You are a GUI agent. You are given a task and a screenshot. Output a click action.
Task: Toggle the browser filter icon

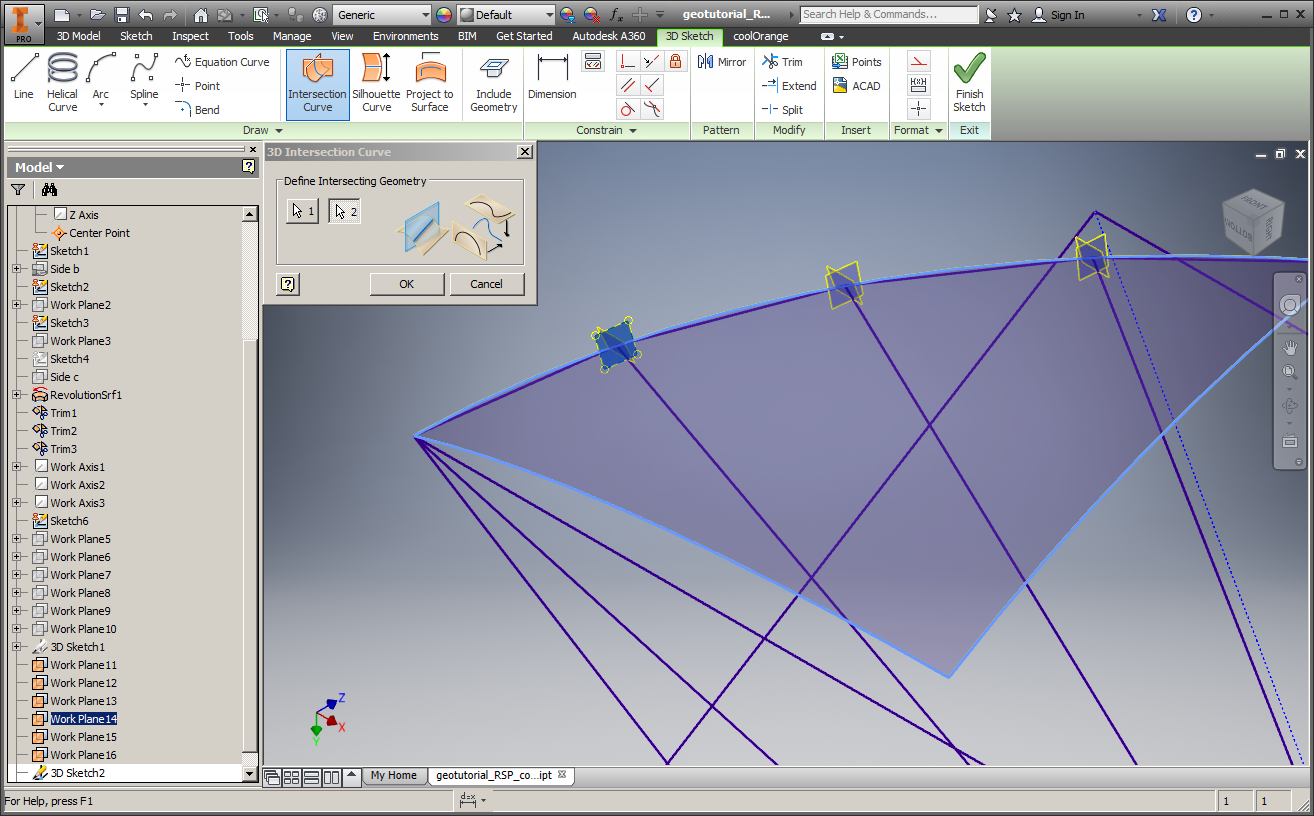(x=17, y=189)
